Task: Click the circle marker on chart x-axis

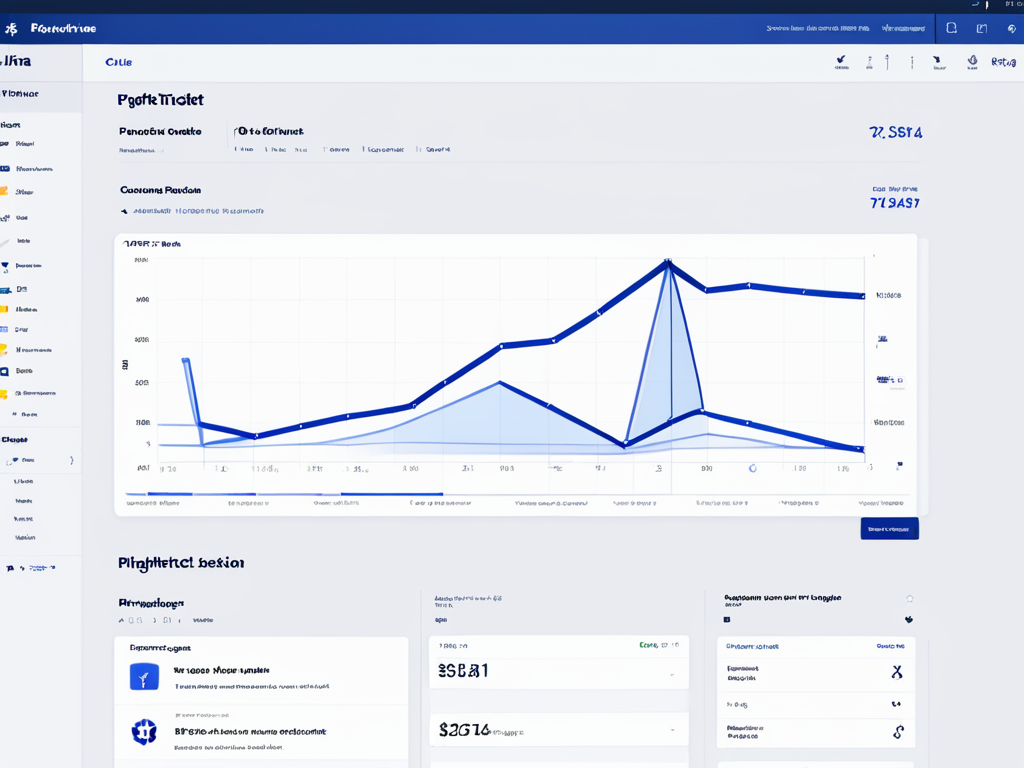Action: pyautogui.click(x=752, y=468)
